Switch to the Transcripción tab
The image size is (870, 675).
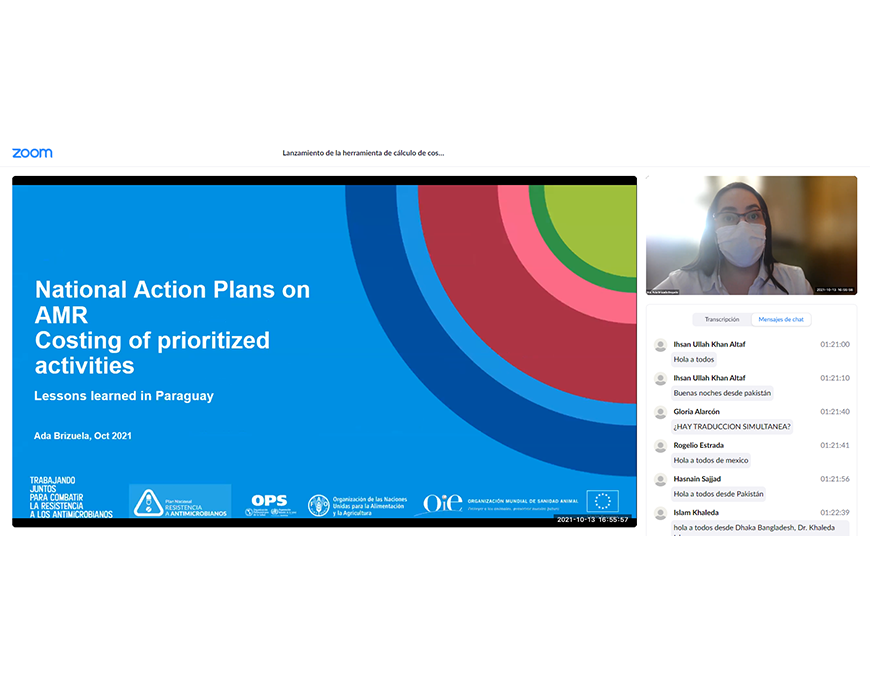coord(721,319)
